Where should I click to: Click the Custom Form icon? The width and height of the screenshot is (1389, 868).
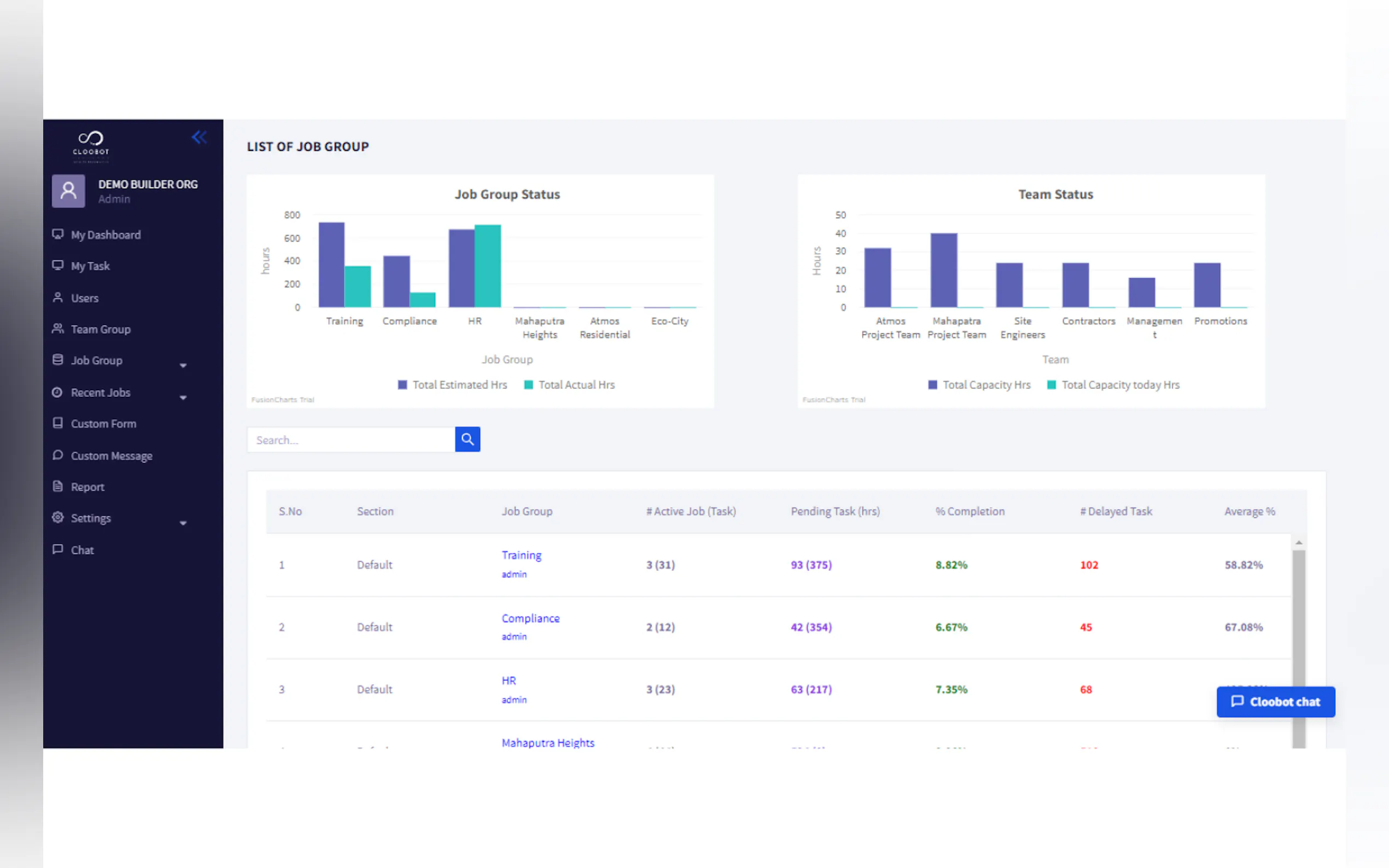pyautogui.click(x=57, y=423)
